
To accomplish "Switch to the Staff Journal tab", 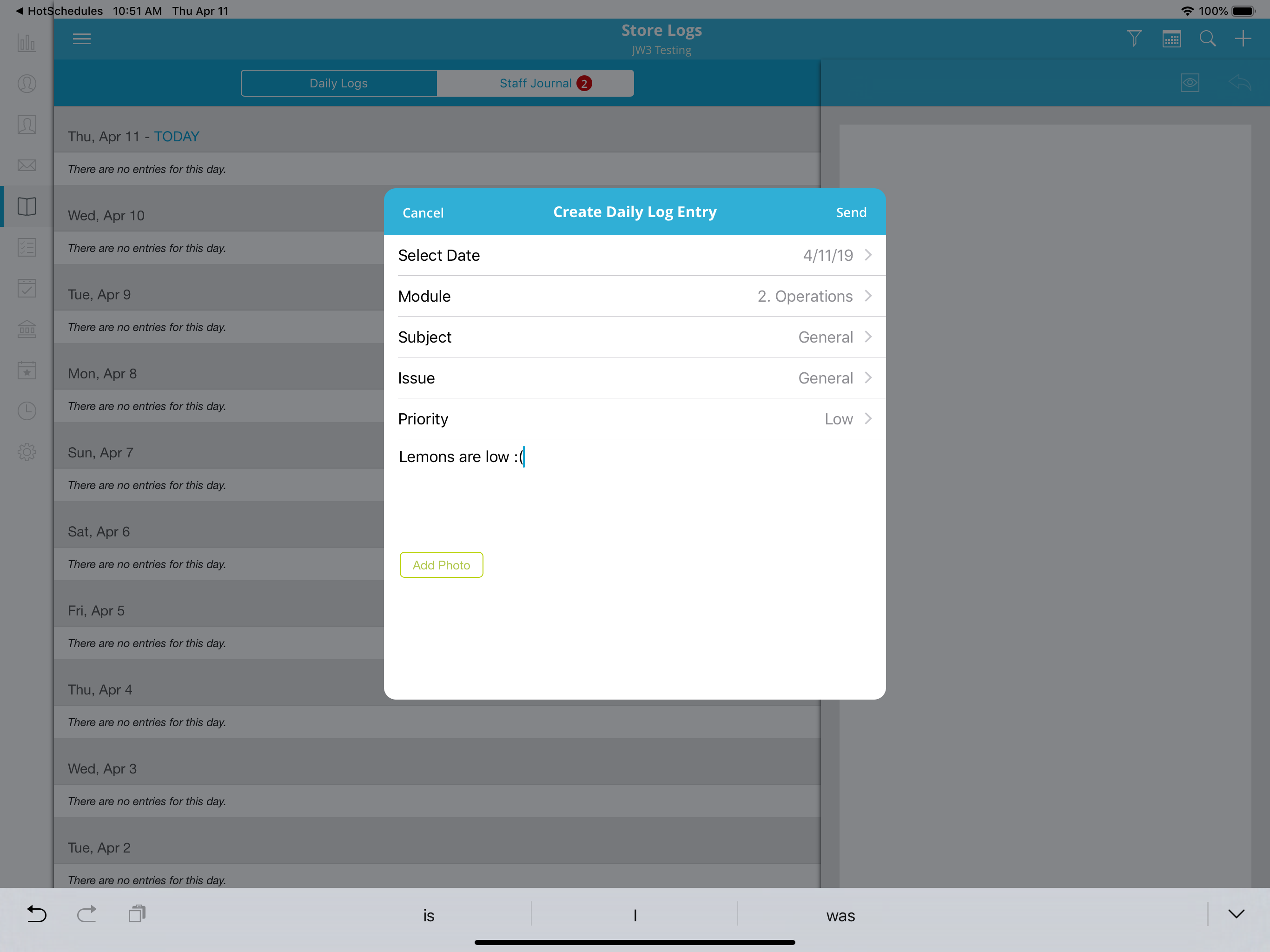I will click(535, 83).
